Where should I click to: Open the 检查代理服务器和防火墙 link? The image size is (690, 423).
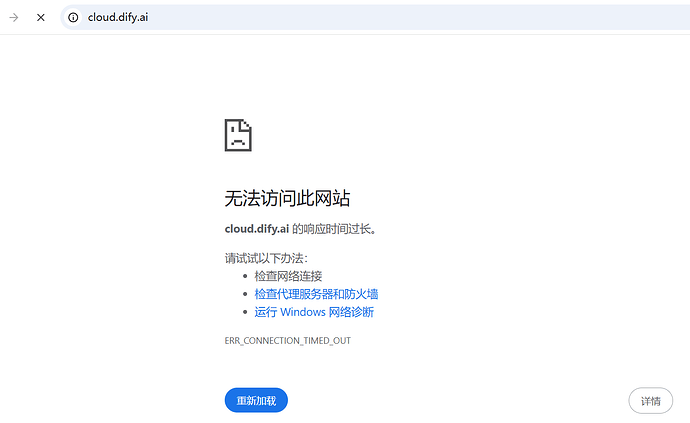(316, 294)
